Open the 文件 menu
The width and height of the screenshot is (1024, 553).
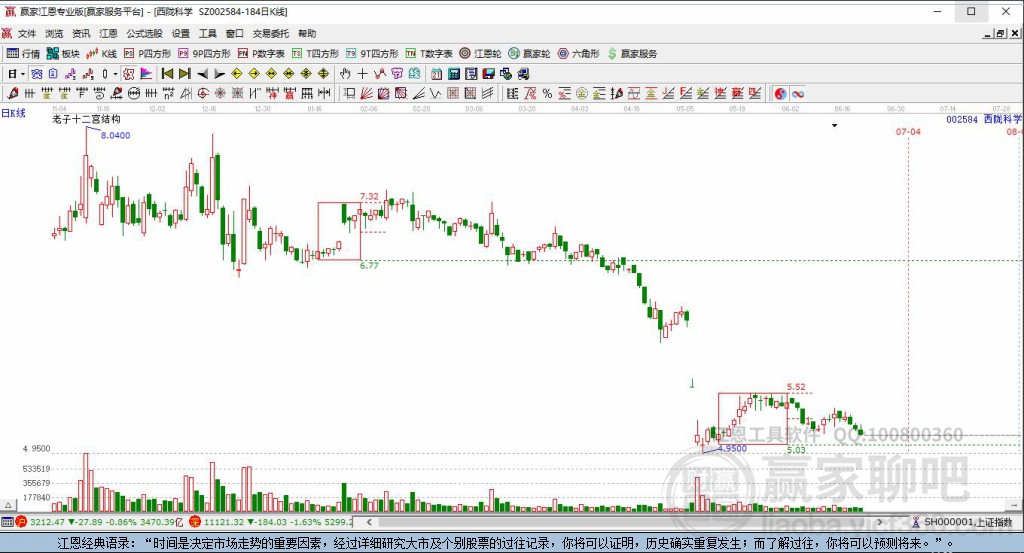coord(27,33)
